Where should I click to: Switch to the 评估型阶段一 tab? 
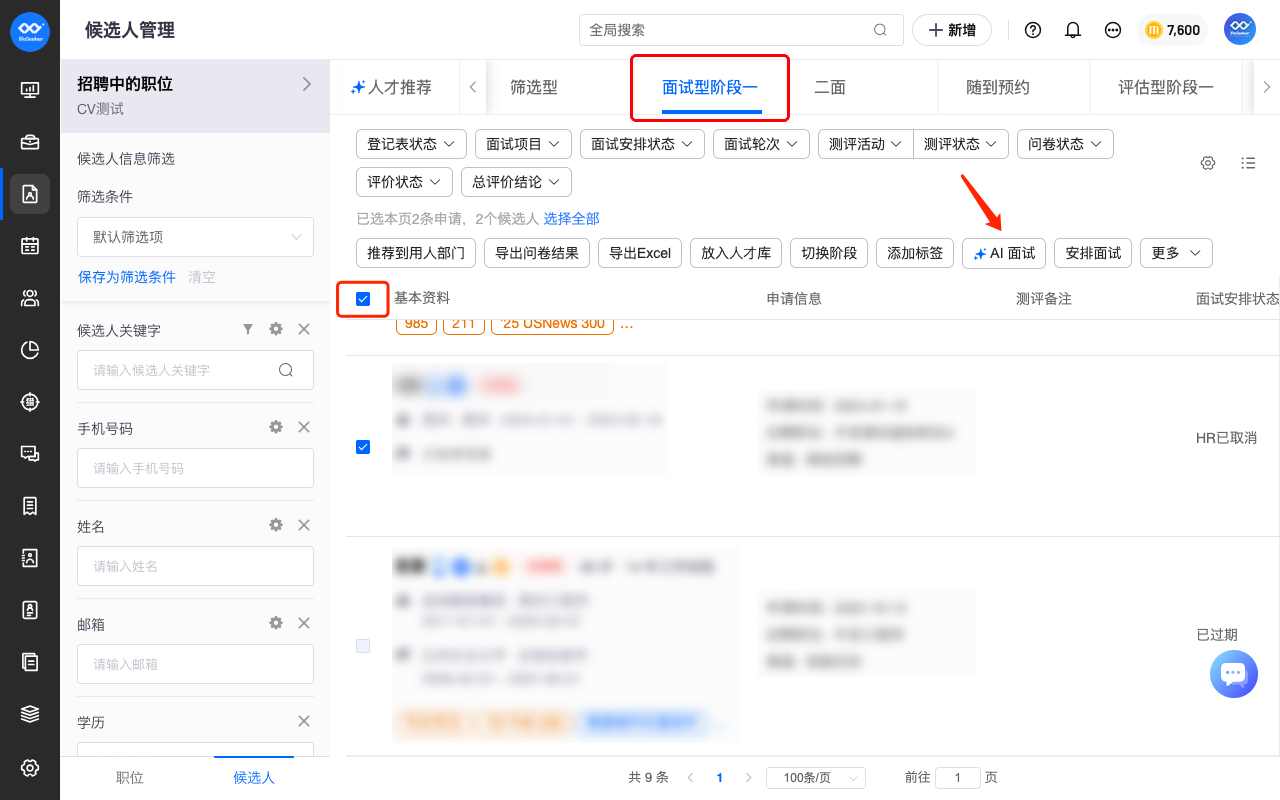[x=1166, y=87]
